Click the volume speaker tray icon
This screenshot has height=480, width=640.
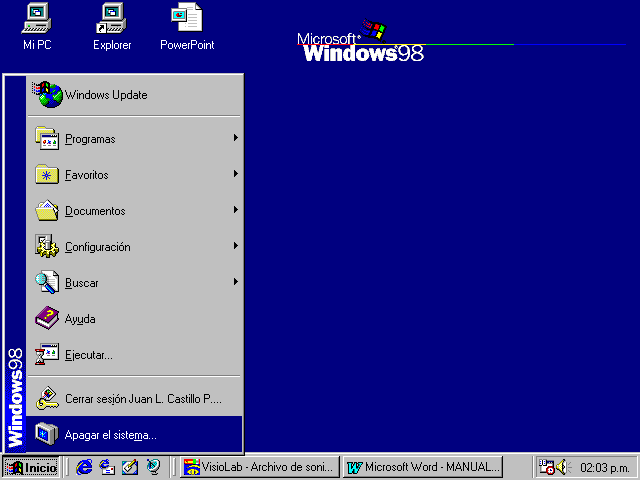tap(562, 467)
